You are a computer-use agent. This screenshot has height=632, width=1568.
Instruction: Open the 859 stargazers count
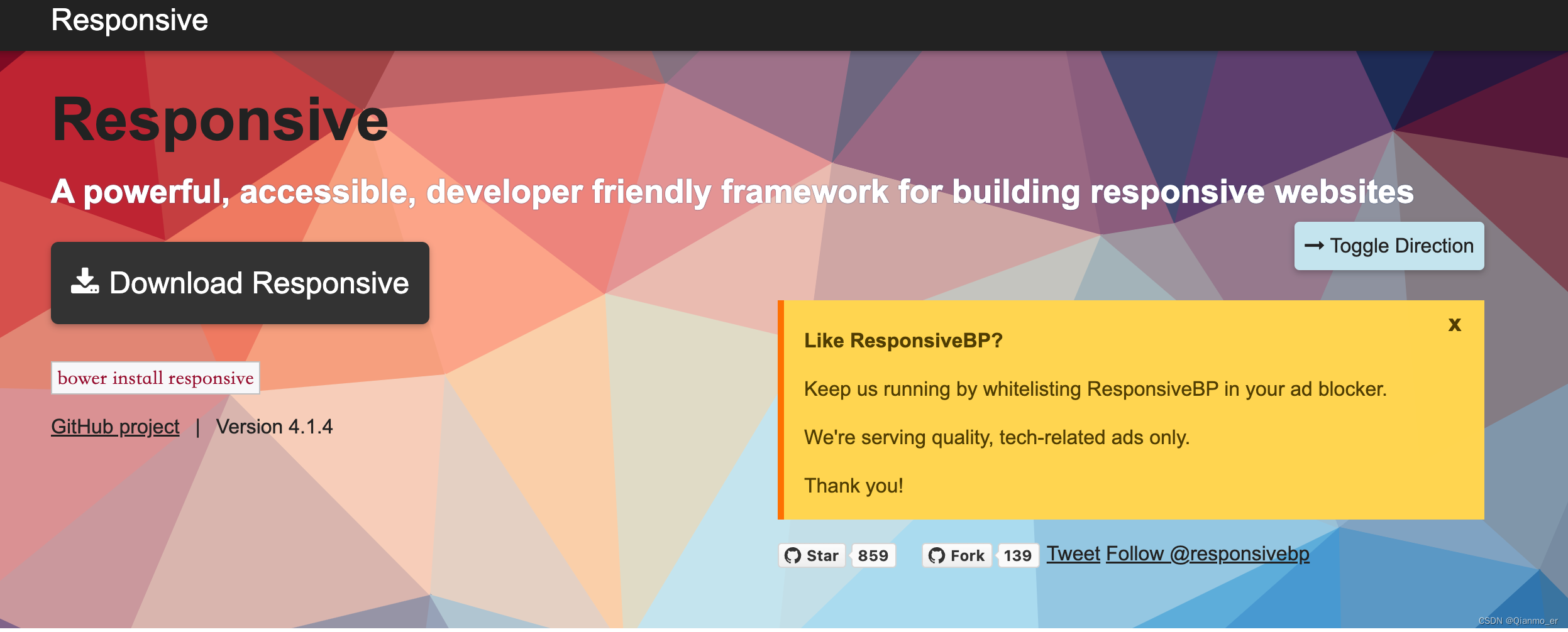tap(873, 556)
